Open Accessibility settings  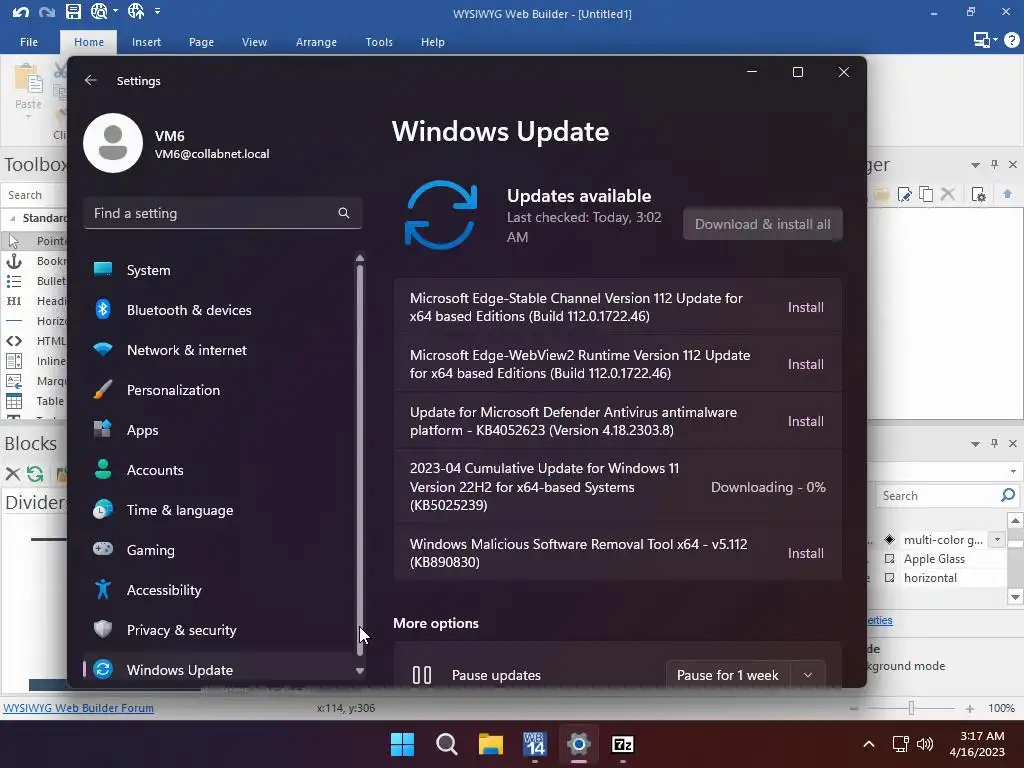[x=220, y=590]
